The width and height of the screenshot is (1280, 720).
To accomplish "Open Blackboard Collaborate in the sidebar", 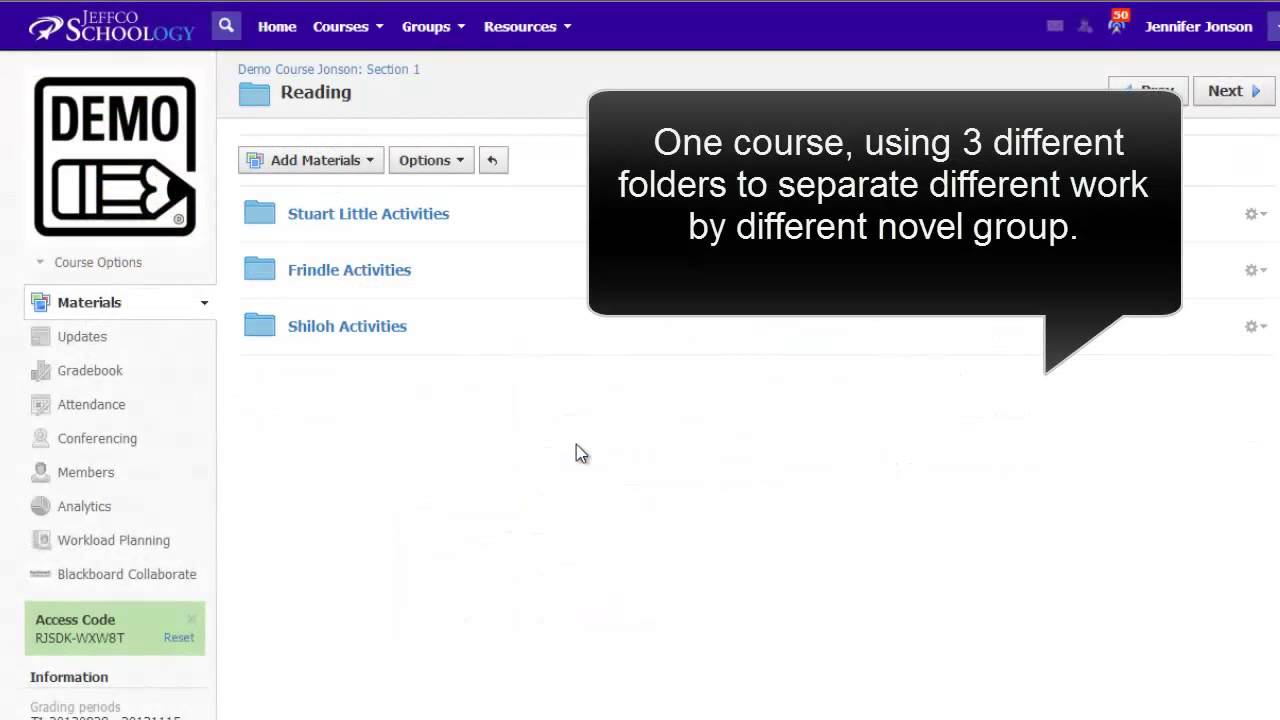I will (x=127, y=574).
